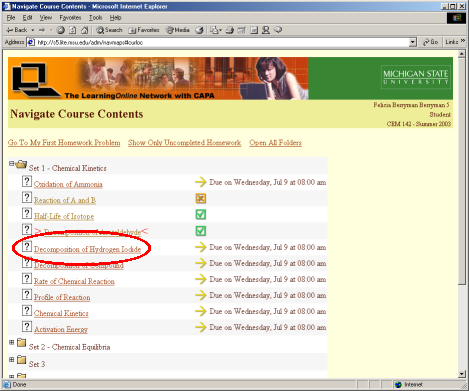The height and width of the screenshot is (391, 469).
Task: Open the Back history dropdown arrow
Action: click(x=33, y=30)
